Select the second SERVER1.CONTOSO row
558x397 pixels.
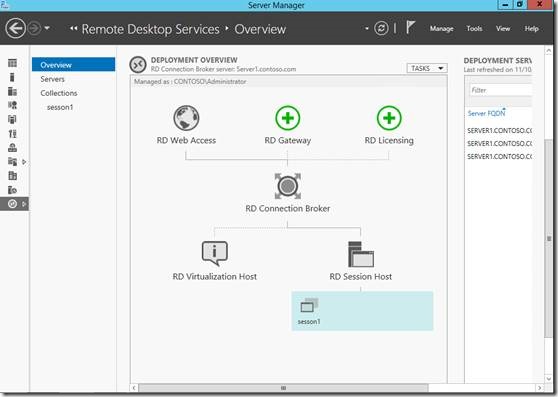click(499, 143)
